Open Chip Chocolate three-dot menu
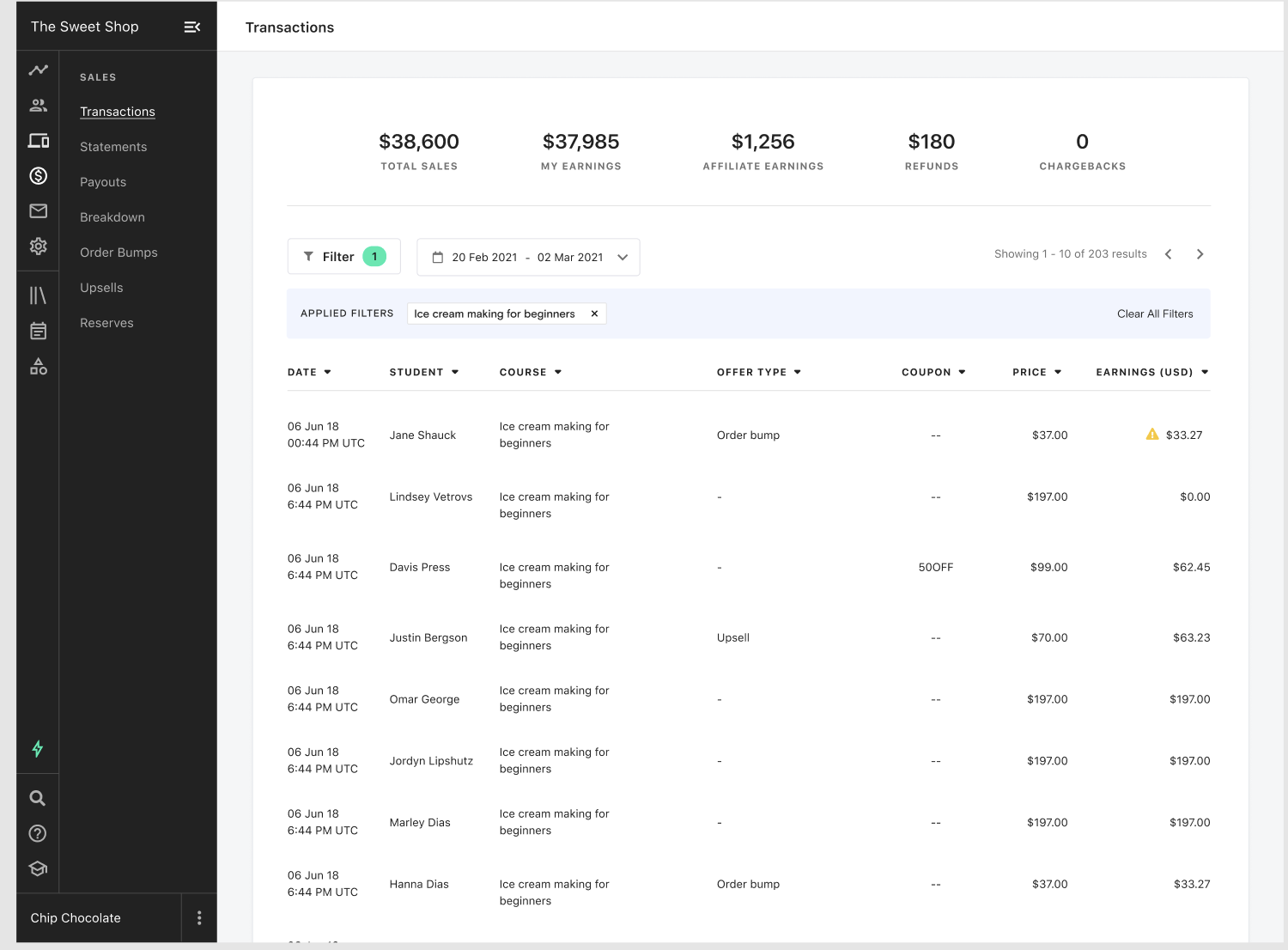This screenshot has height=950, width=1288. 199,917
